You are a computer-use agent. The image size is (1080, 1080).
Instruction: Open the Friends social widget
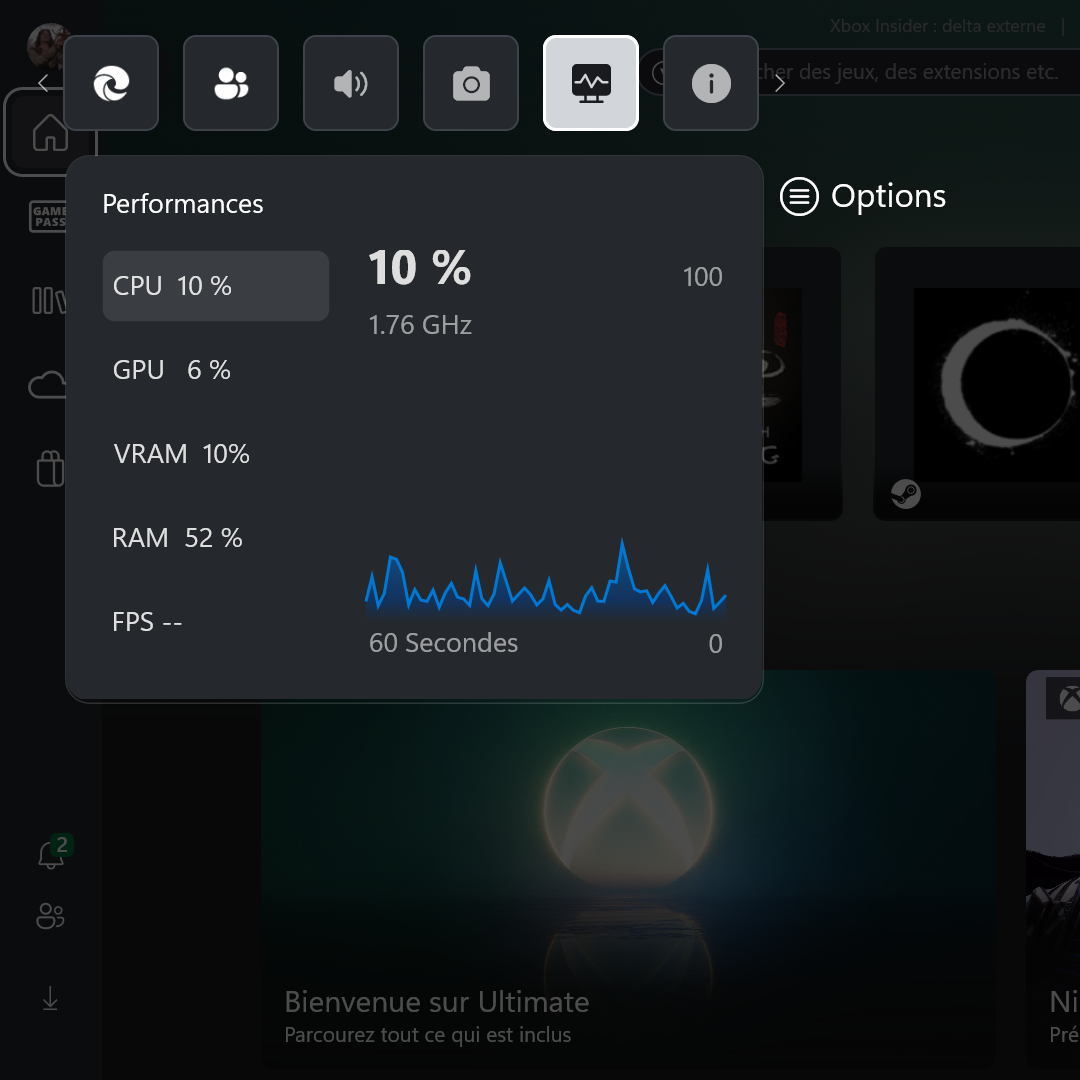(x=231, y=84)
